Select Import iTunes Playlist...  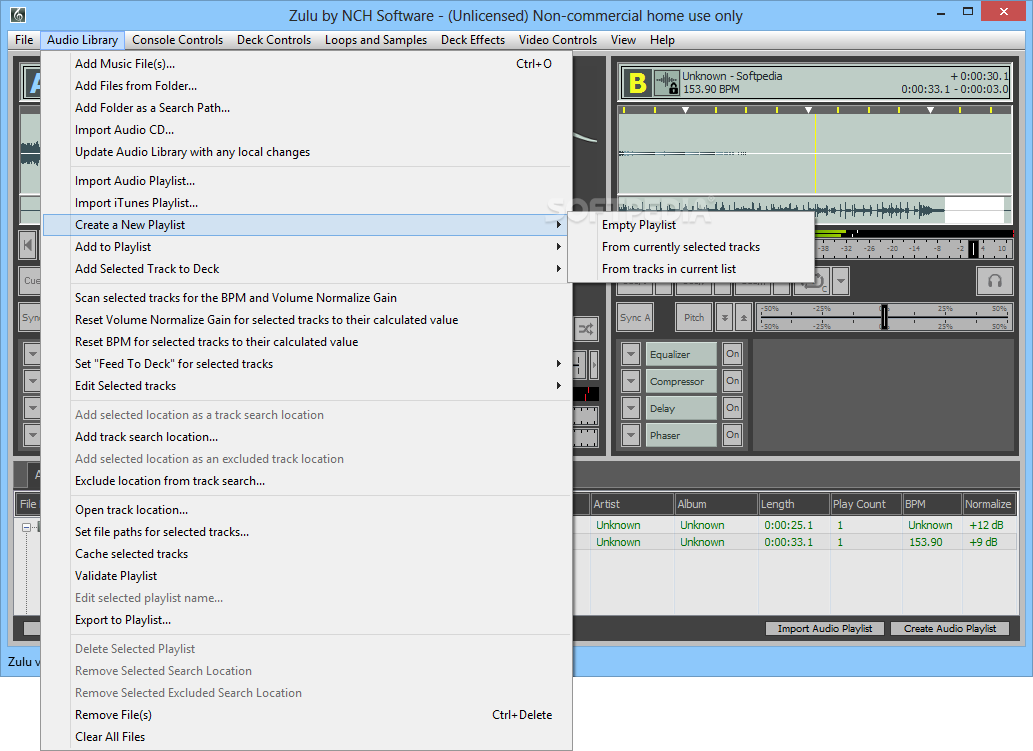(306, 203)
